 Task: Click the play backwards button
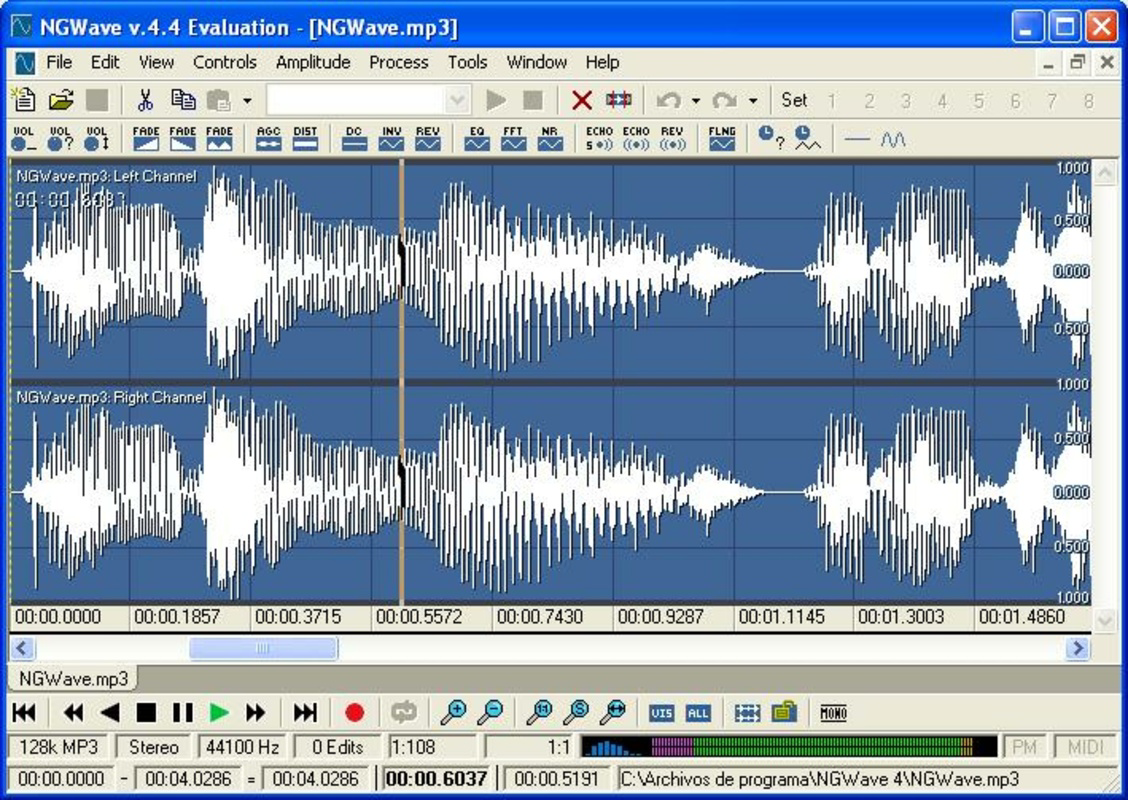[110, 712]
